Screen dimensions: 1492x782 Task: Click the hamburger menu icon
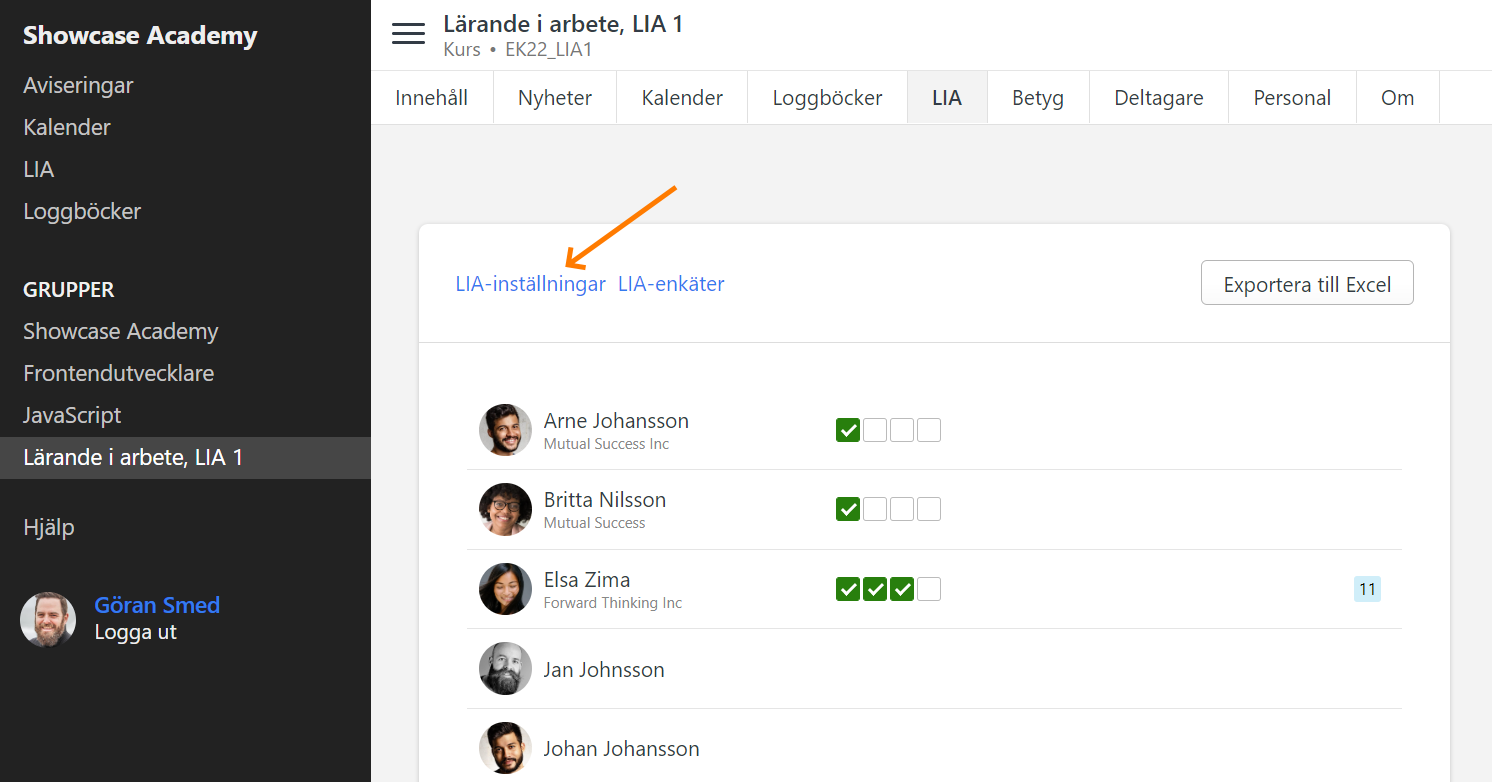[x=408, y=34]
